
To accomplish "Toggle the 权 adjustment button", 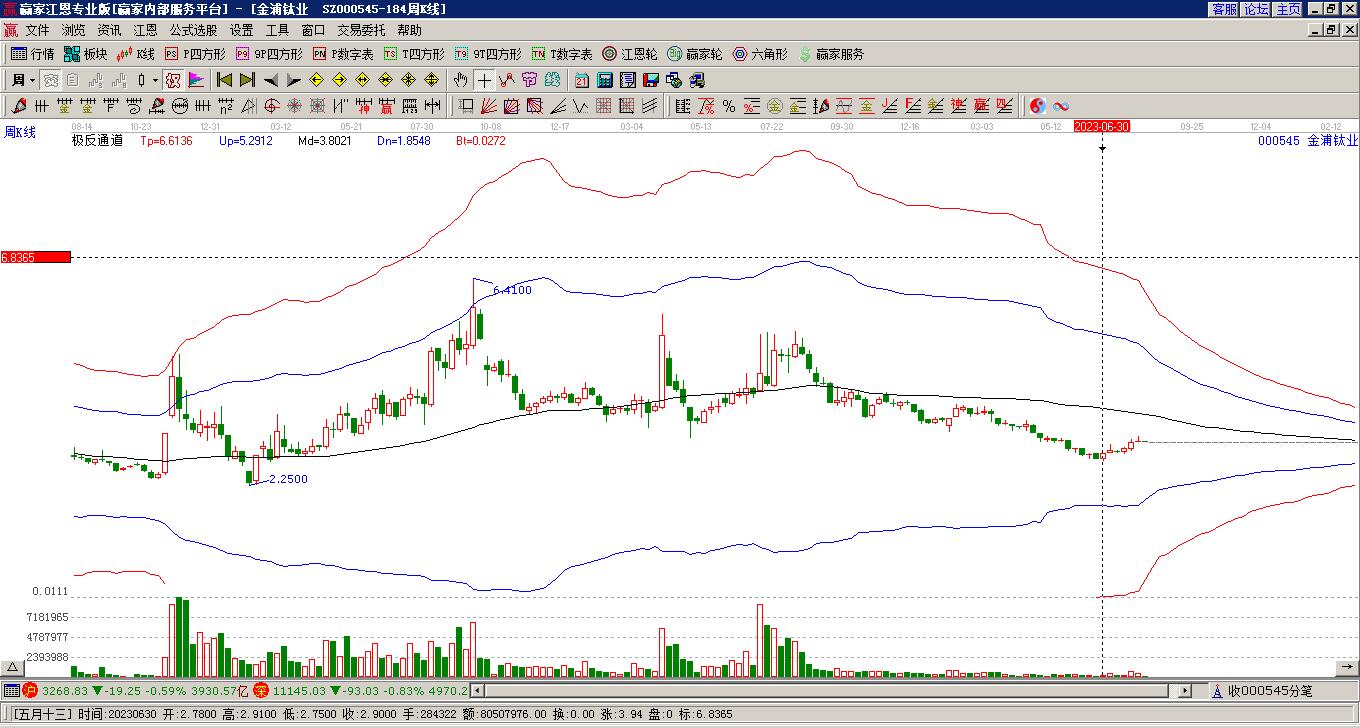I will (172, 80).
